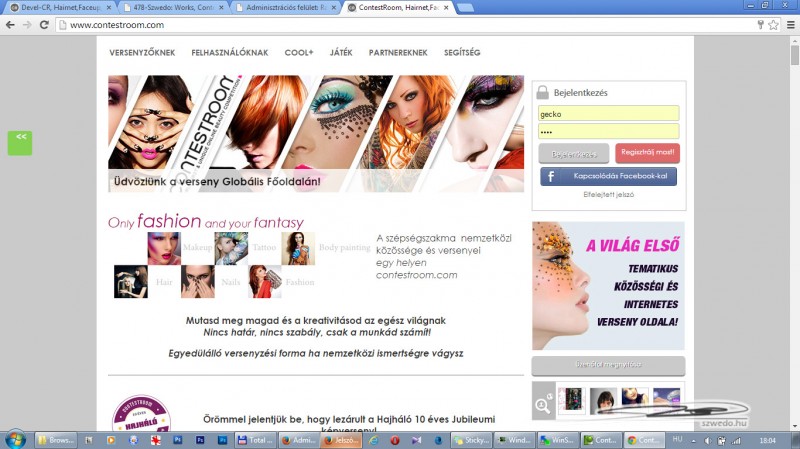Click the grey Üzenőfal megnyitása button

pyautogui.click(x=608, y=365)
